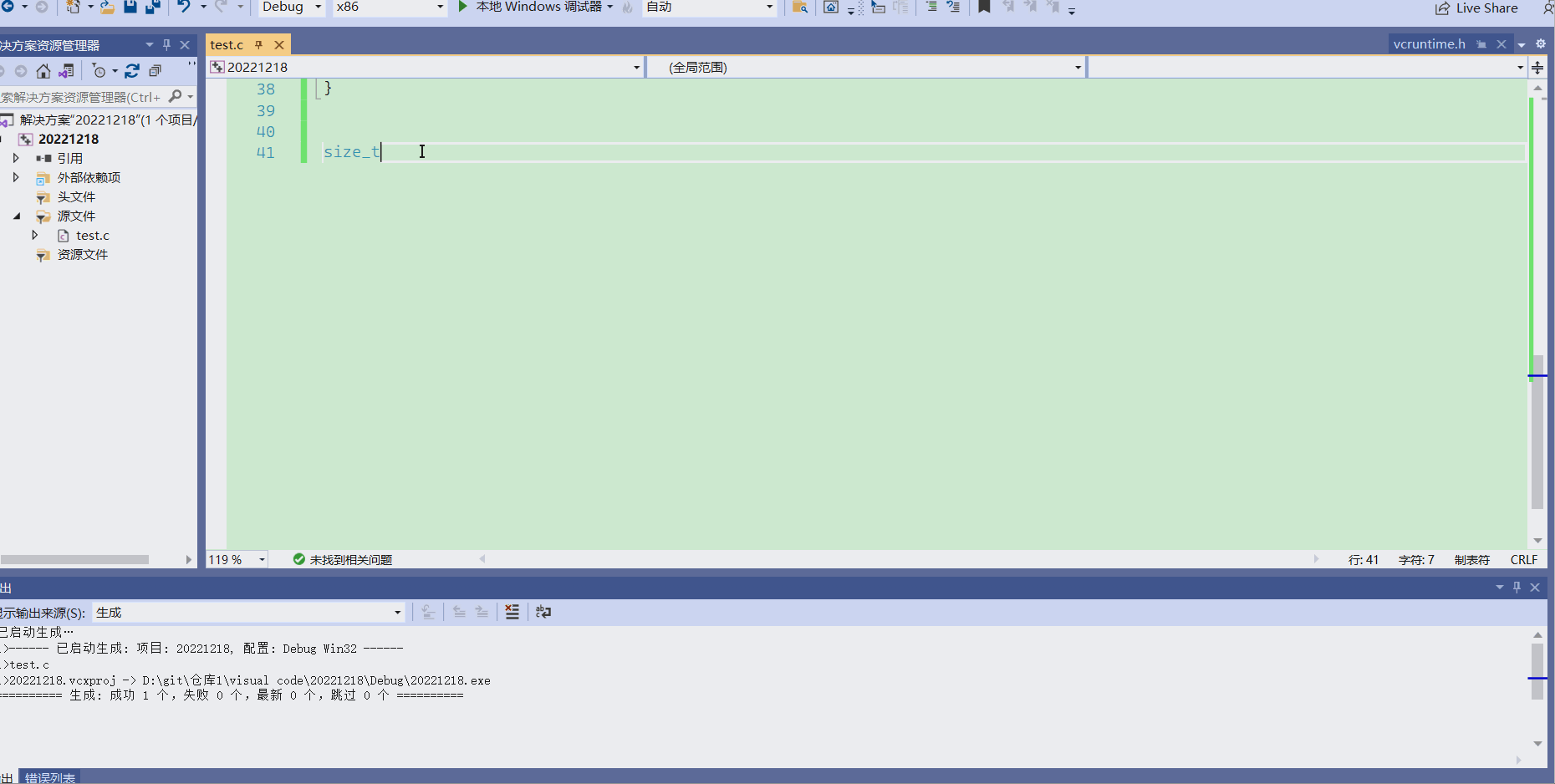Viewport: 1555px width, 784px height.
Task: Collapse all items in Solution Explorer
Action: pos(155,71)
